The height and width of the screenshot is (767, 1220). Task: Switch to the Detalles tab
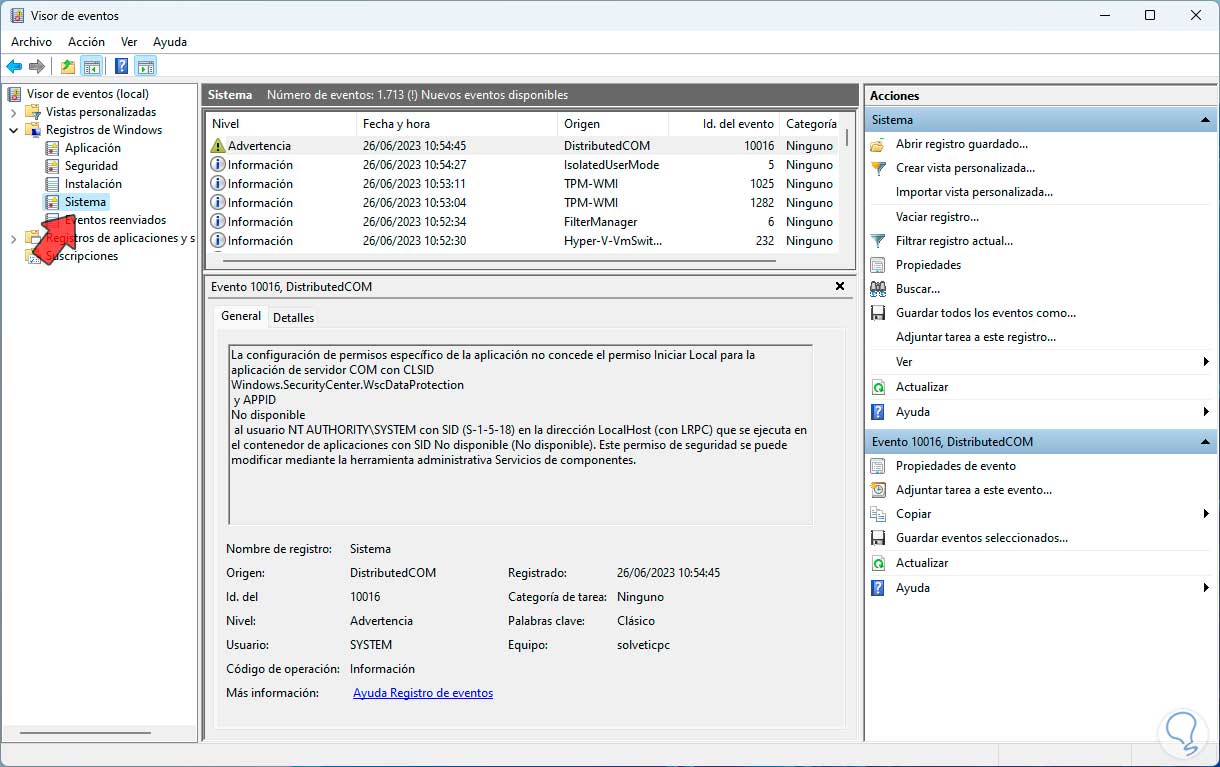tap(293, 318)
